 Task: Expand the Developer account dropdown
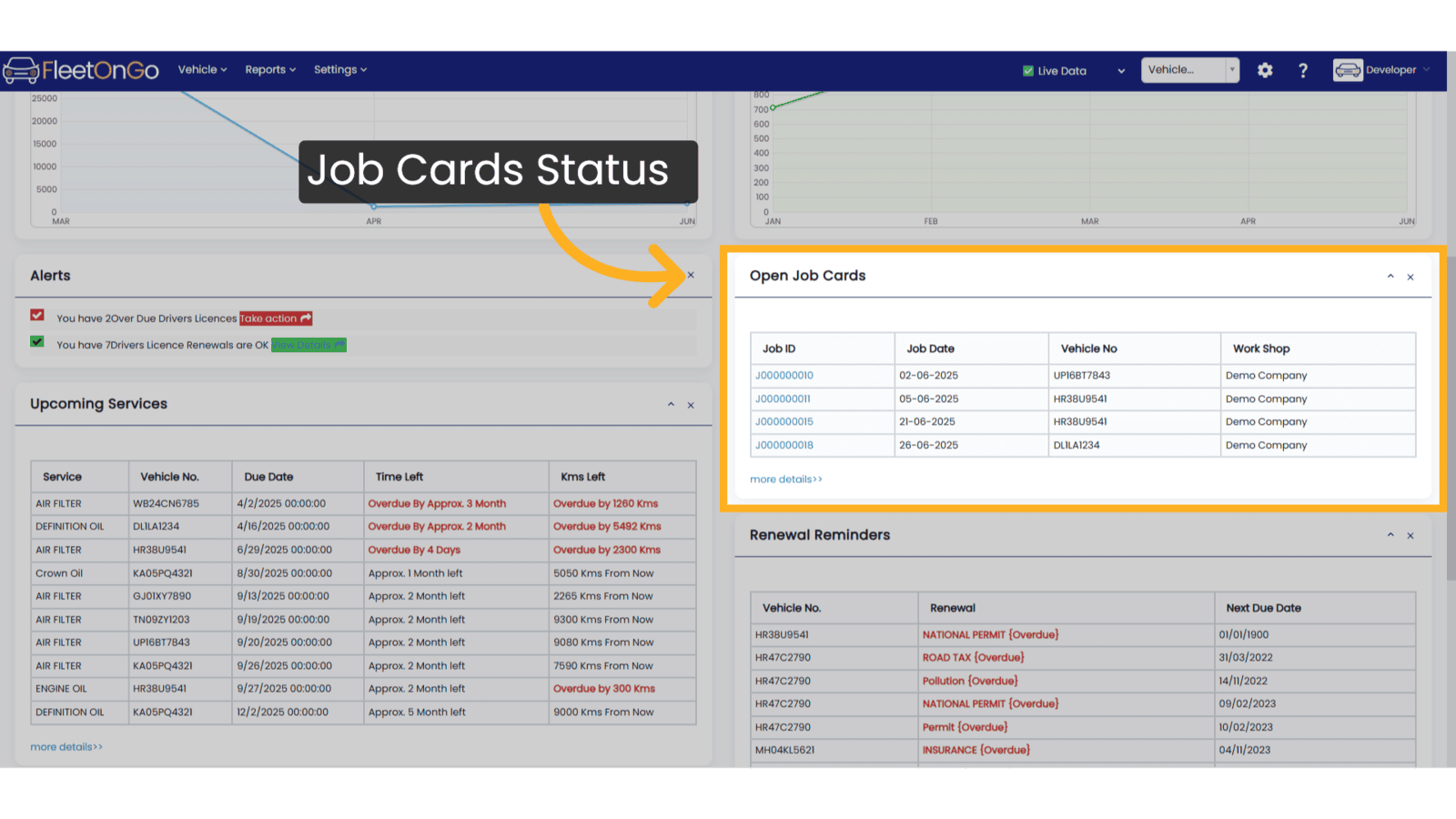(1426, 70)
